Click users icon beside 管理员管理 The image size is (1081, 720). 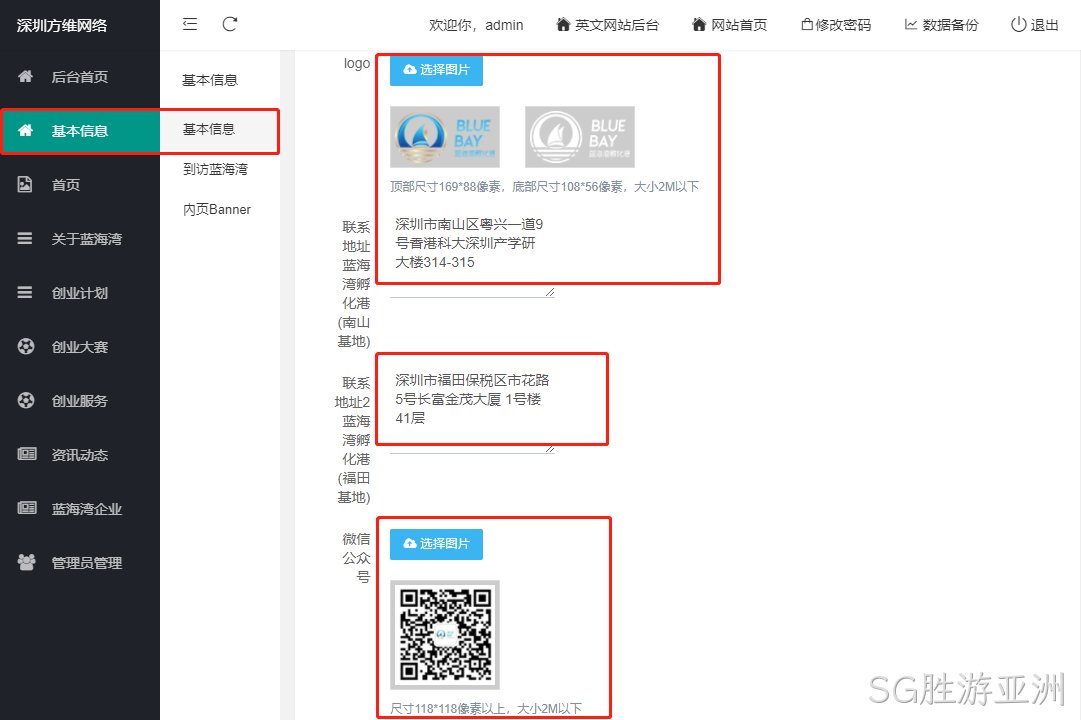[26, 562]
